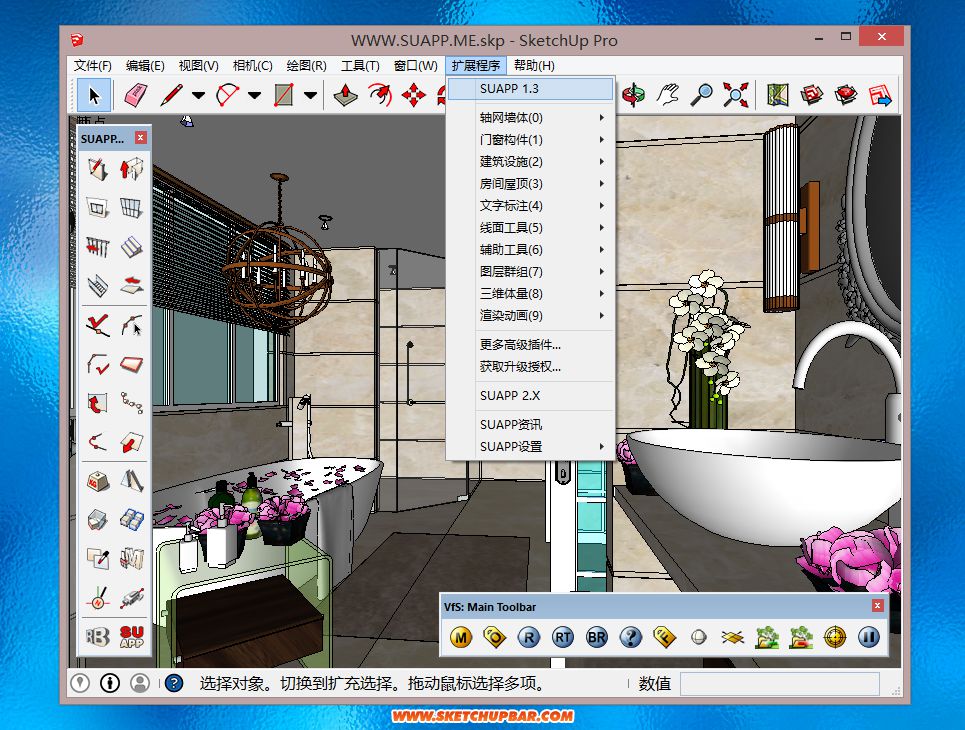Activate the Arc drawing tool

(227, 95)
